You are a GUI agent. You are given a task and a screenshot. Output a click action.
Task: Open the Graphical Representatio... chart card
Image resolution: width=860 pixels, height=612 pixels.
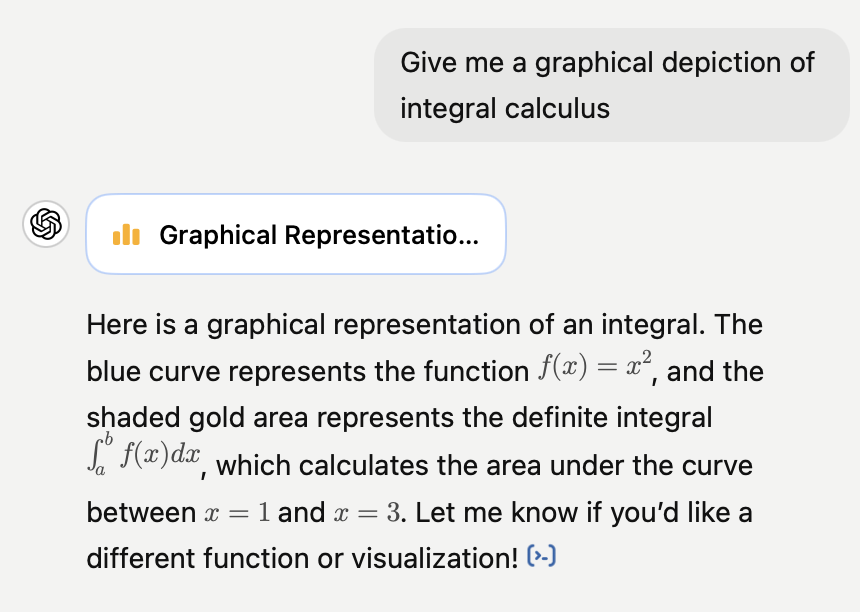(x=296, y=234)
